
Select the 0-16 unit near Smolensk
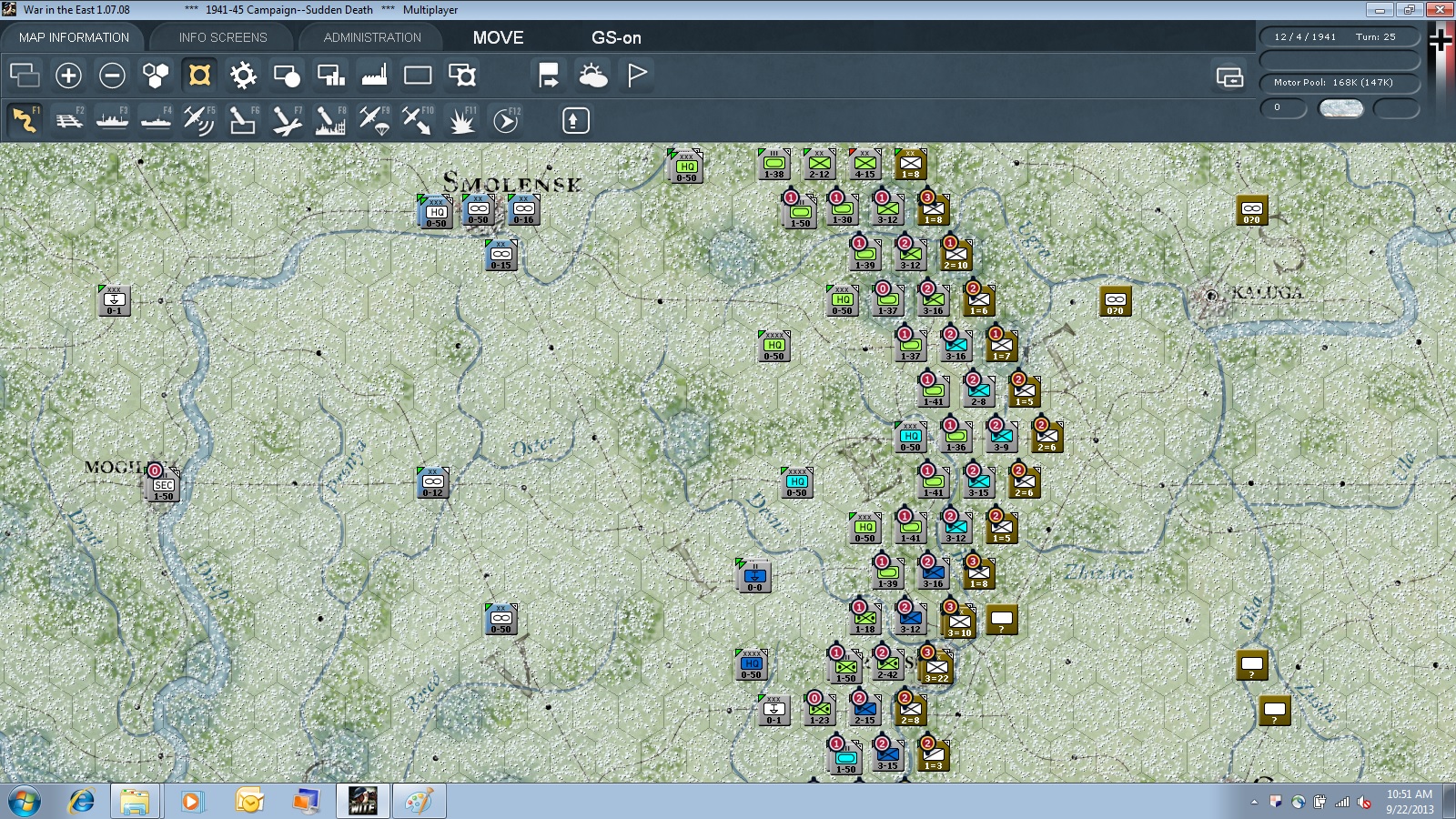(x=523, y=210)
